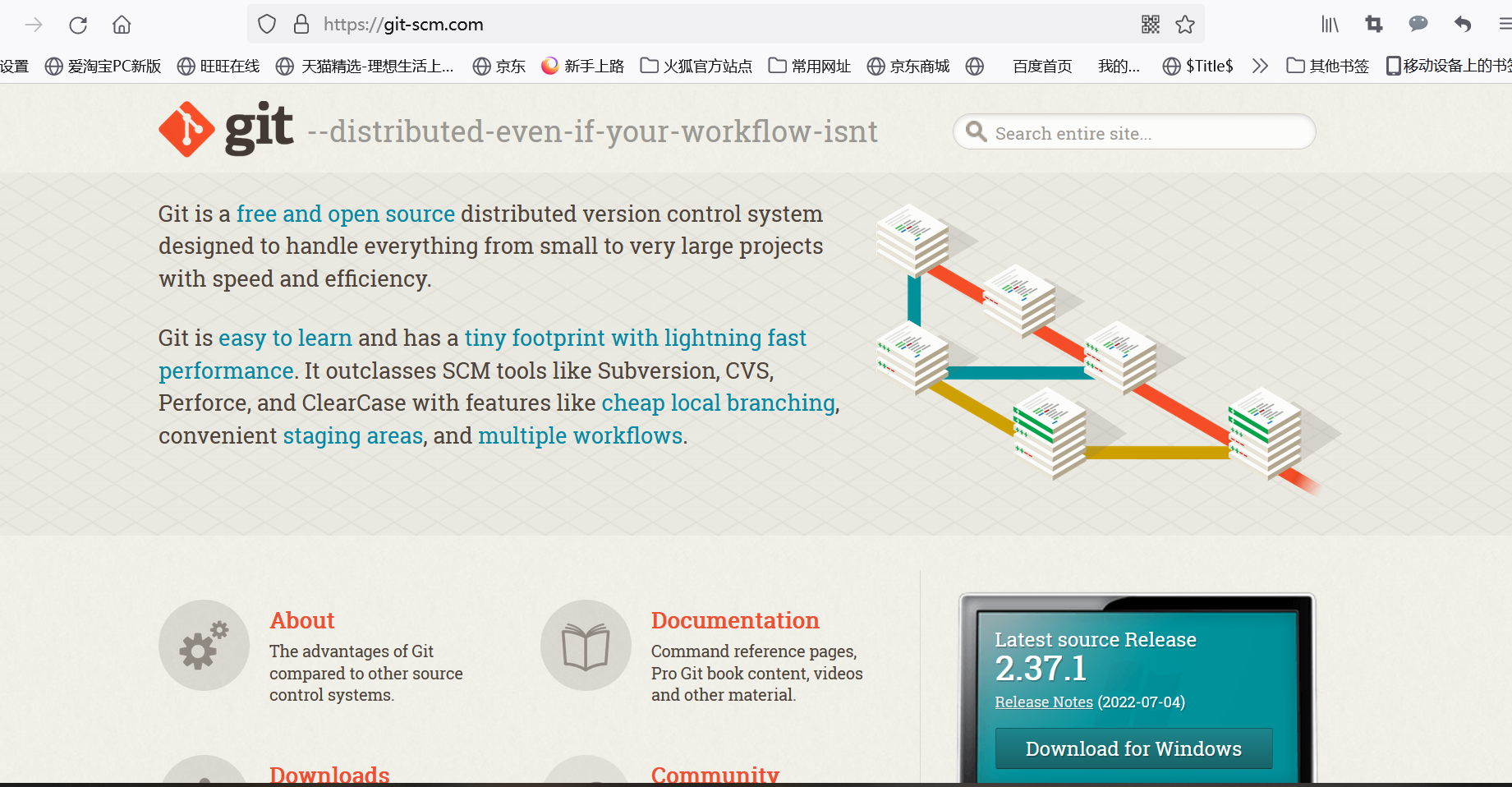Show site security padlock info
This screenshot has width=1512, height=787.
301,24
